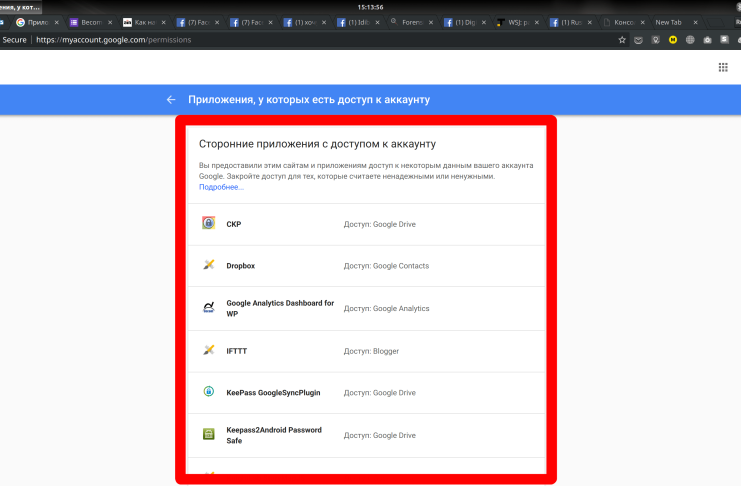741x486 pixels.
Task: Click Google Analytics Dashboard for WP icon
Action: pos(208,307)
